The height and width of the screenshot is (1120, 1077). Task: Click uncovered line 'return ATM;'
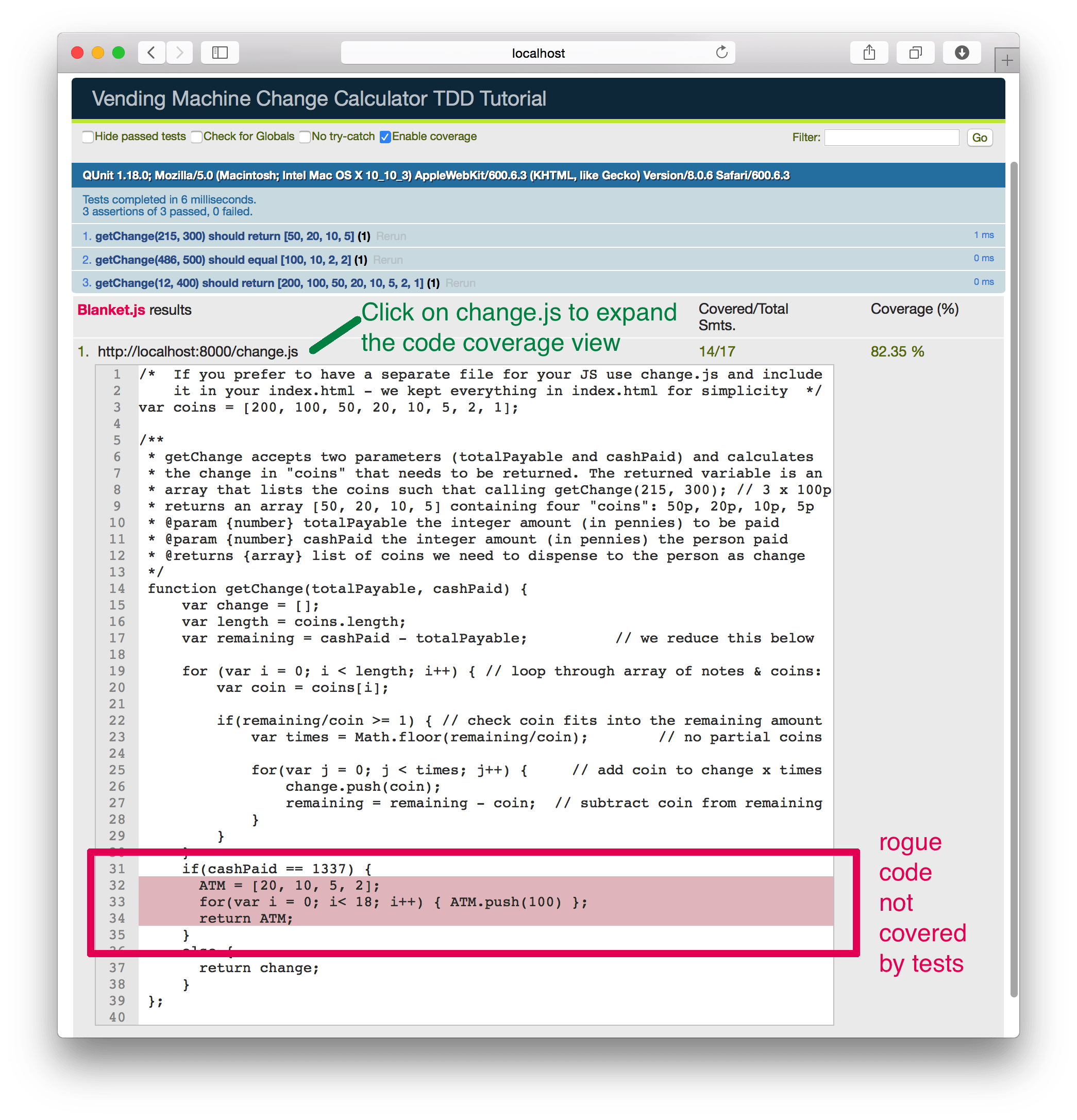click(x=246, y=918)
